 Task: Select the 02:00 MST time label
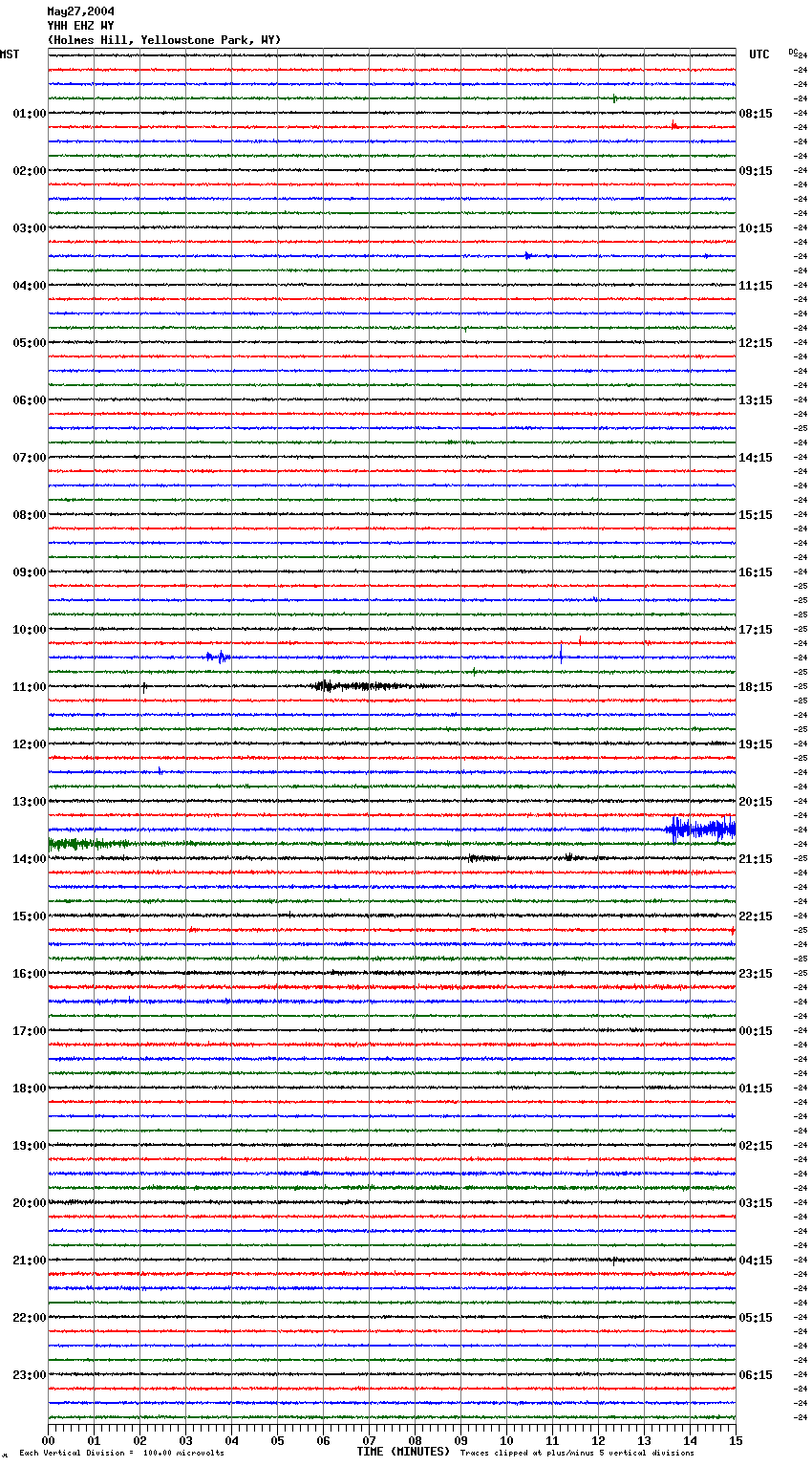coord(30,171)
